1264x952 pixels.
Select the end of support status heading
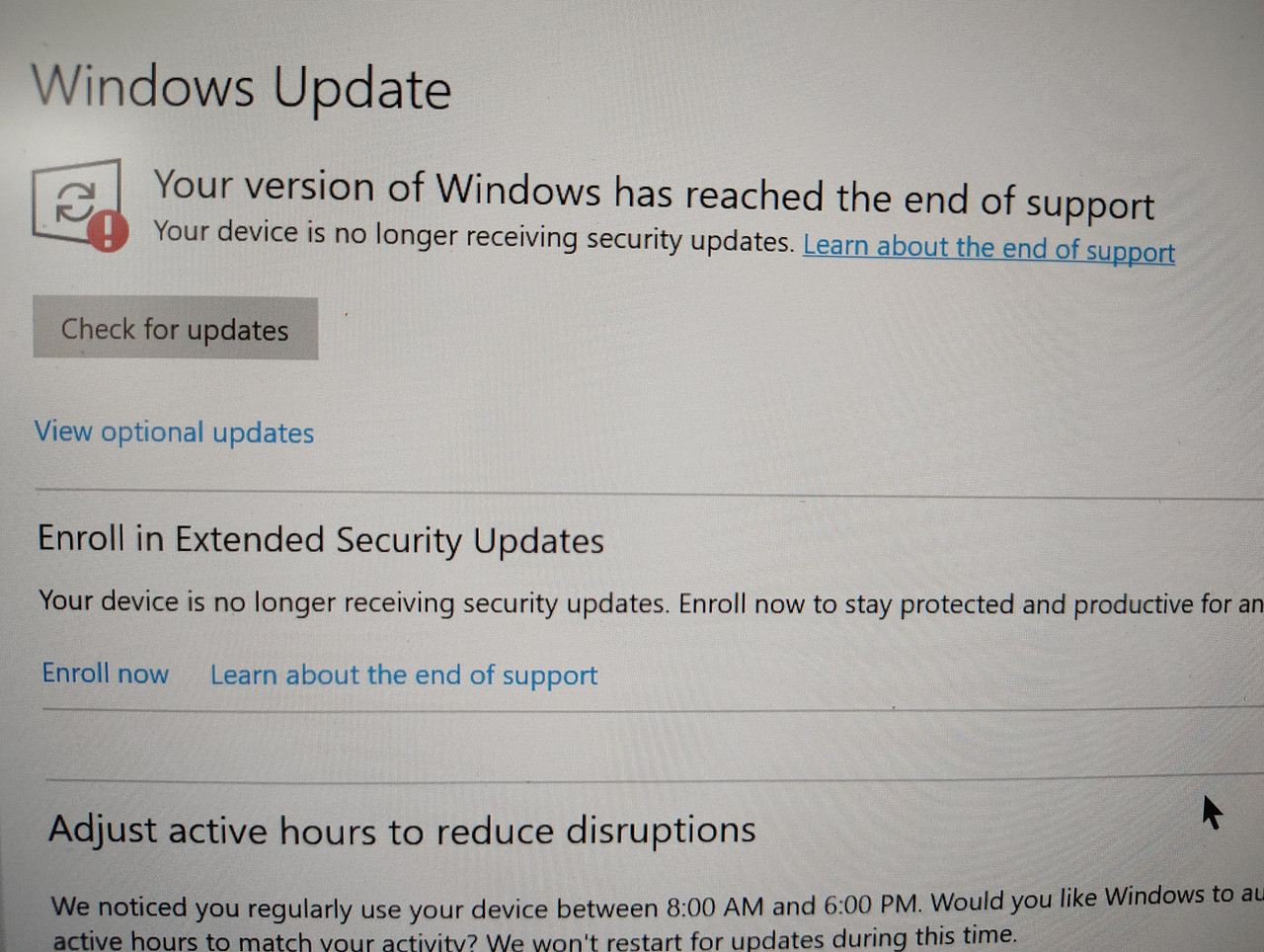pyautogui.click(x=653, y=194)
